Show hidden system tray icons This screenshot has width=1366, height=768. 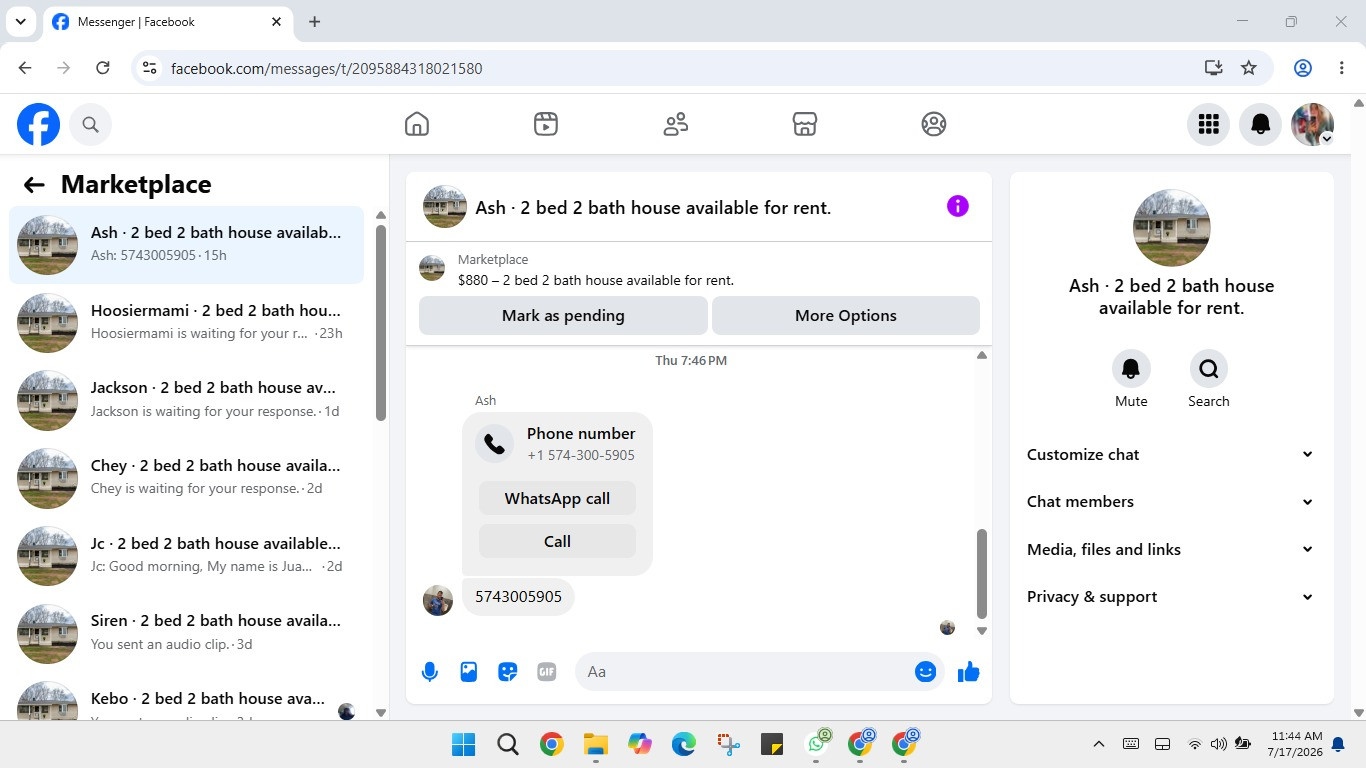[1099, 744]
